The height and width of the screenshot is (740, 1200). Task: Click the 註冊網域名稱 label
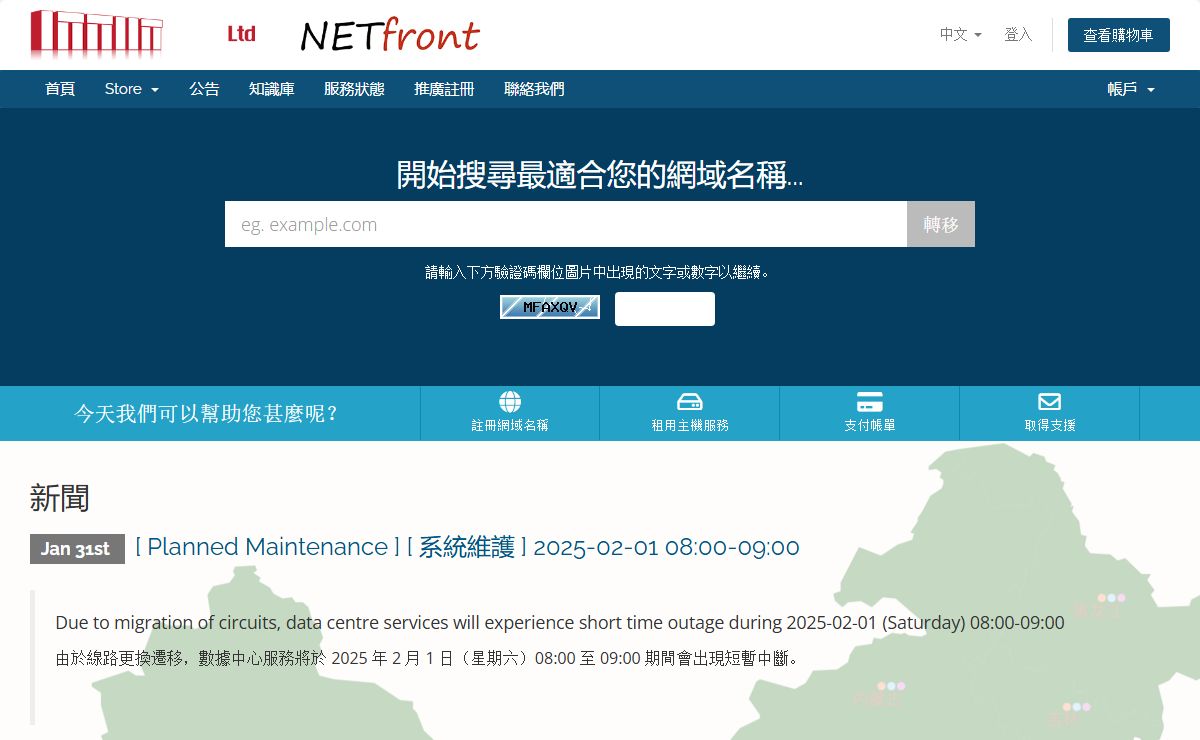[x=510, y=425]
